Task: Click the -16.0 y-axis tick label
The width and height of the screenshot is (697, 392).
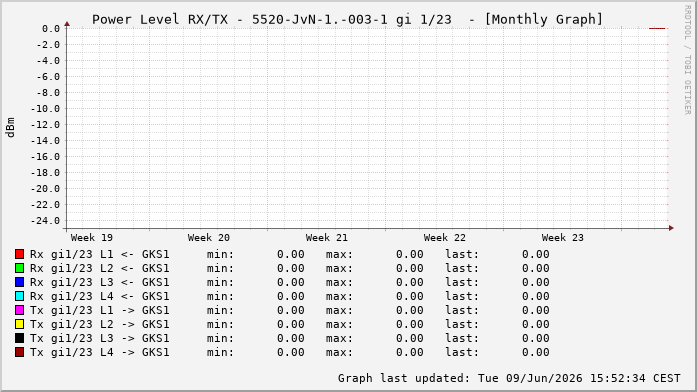Action: click(45, 157)
